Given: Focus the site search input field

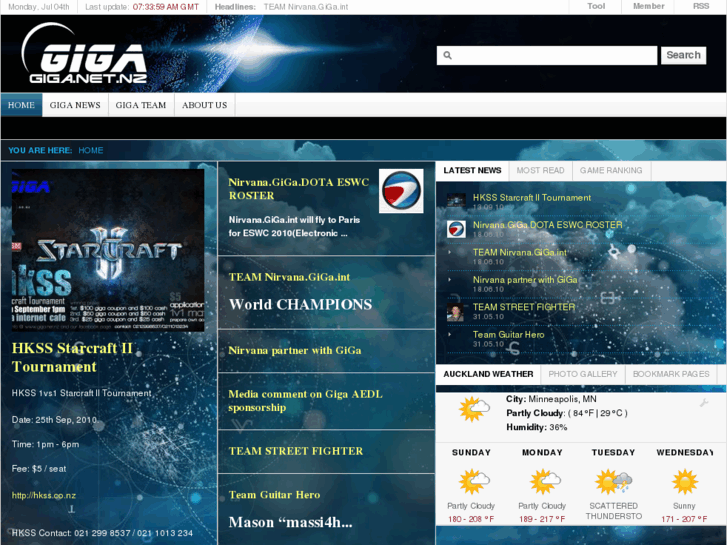Looking at the screenshot, I should (x=547, y=55).
